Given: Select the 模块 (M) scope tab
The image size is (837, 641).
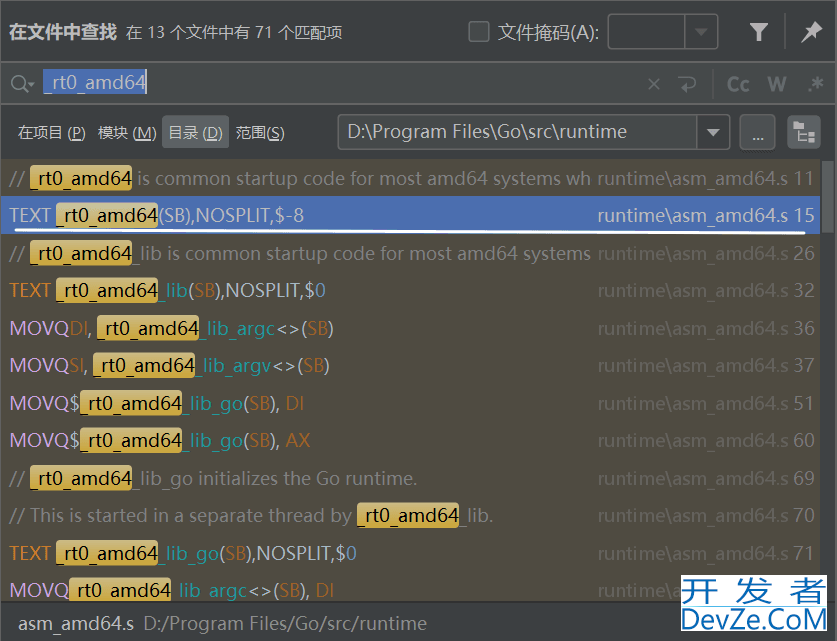Looking at the screenshot, I should 127,132.
